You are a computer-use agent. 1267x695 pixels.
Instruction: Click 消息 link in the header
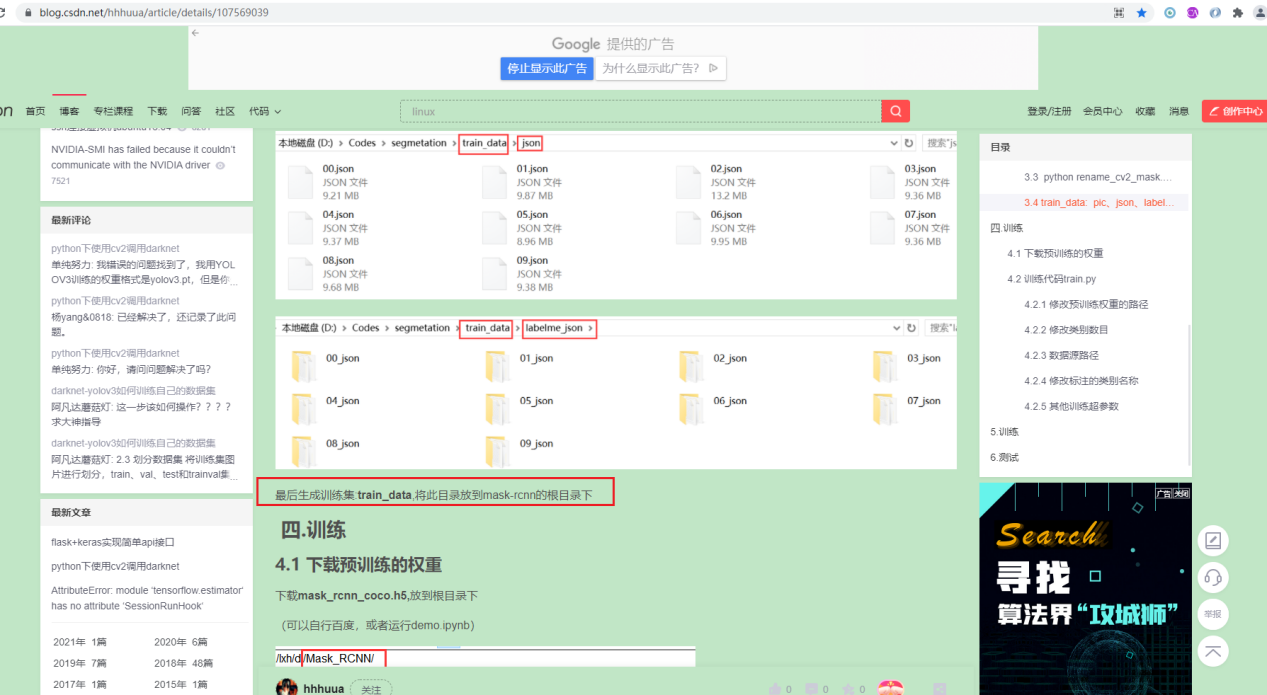click(x=1179, y=111)
